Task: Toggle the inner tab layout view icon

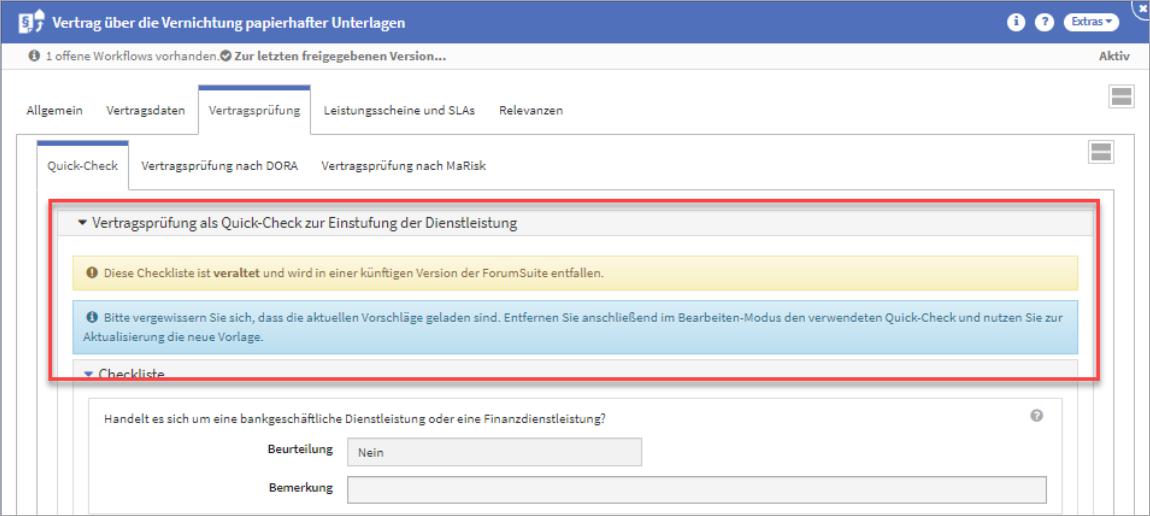Action: [1101, 152]
